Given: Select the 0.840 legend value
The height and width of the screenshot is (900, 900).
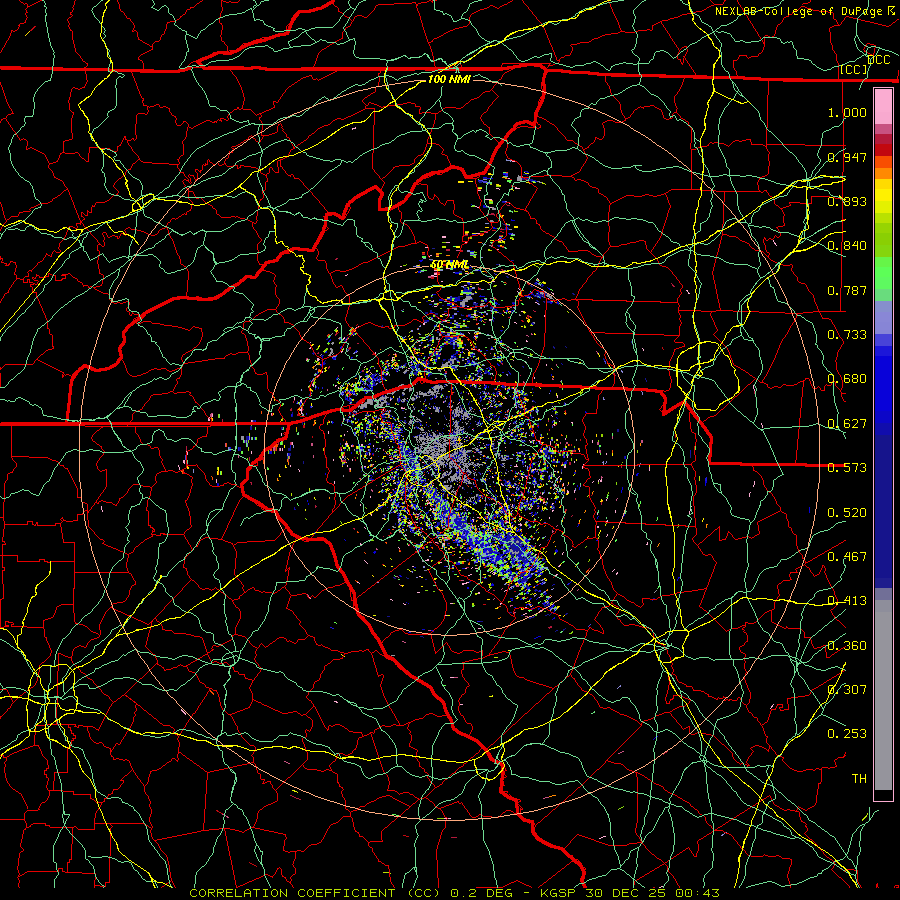Looking at the screenshot, I should coord(847,246).
